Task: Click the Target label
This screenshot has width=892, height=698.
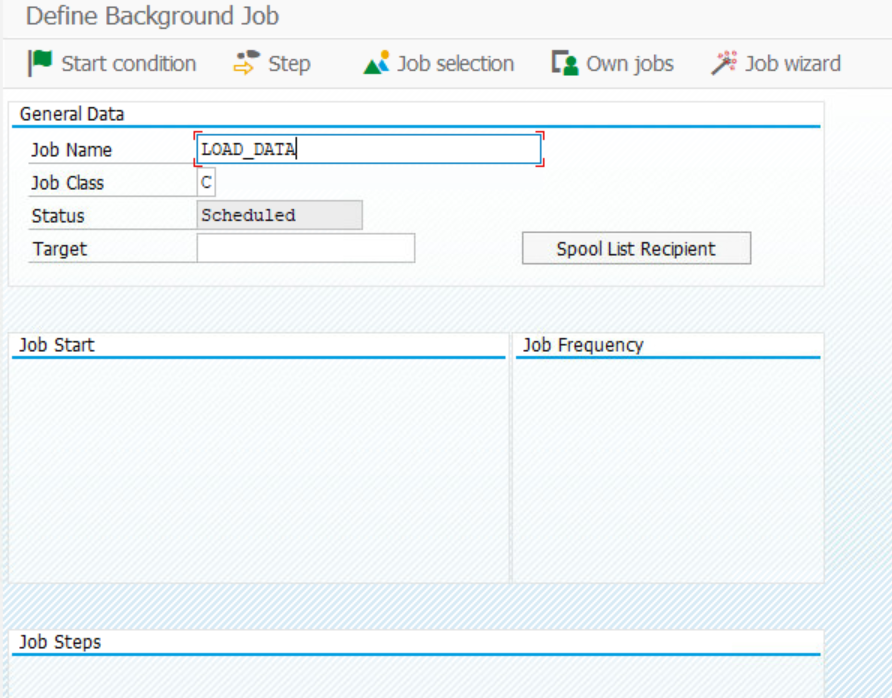Action: (x=60, y=249)
